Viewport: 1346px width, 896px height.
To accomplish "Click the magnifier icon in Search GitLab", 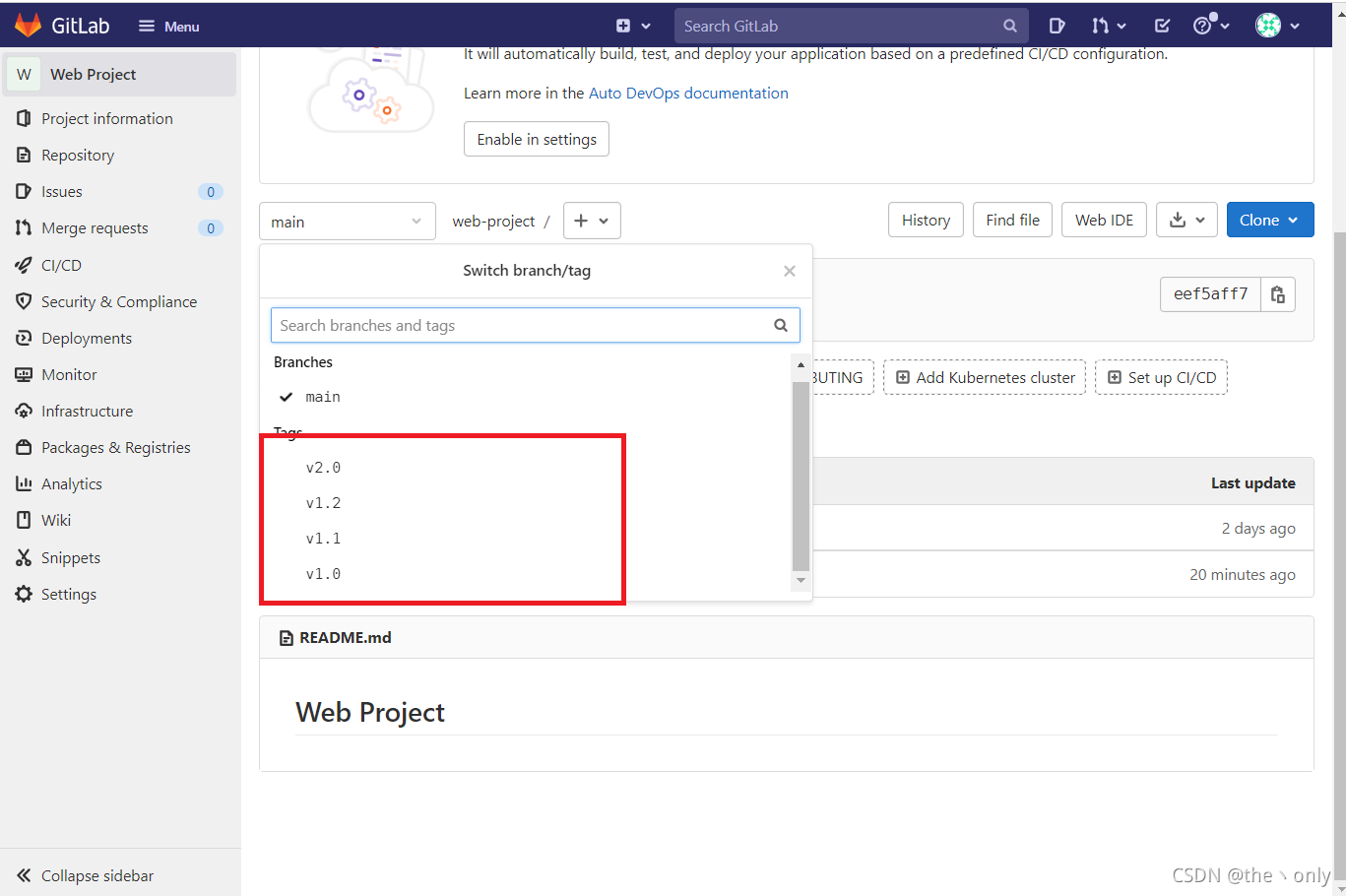I will [1010, 27].
